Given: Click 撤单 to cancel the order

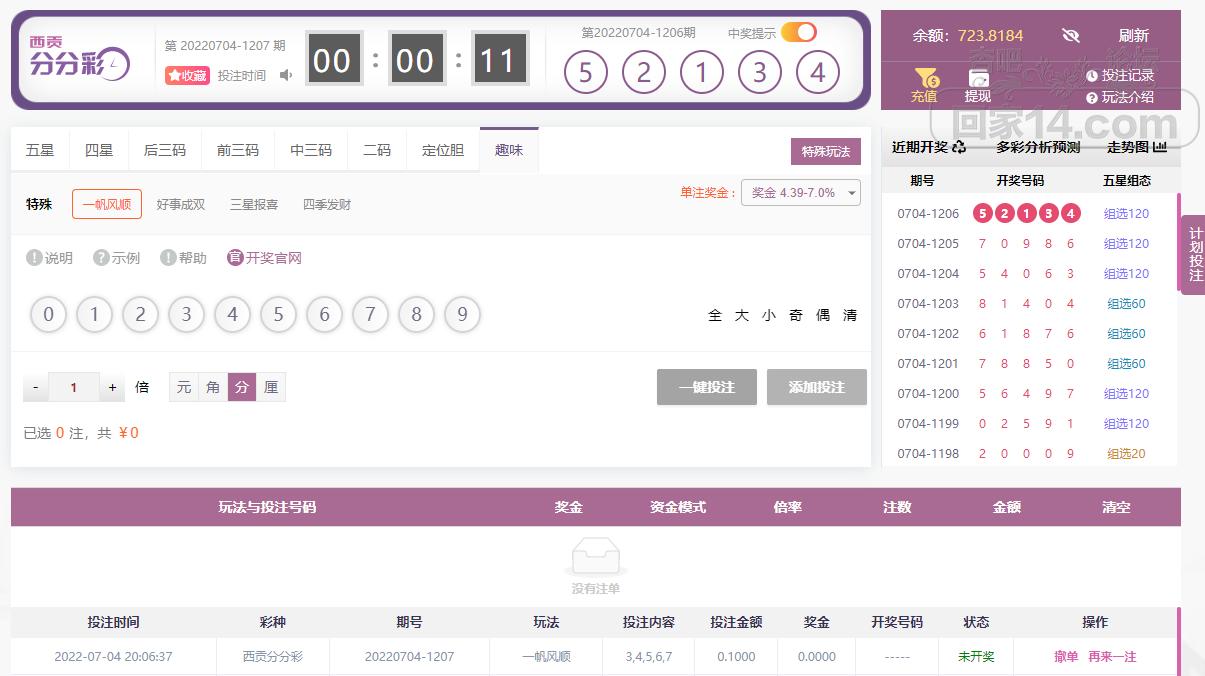Looking at the screenshot, I should tap(1066, 656).
